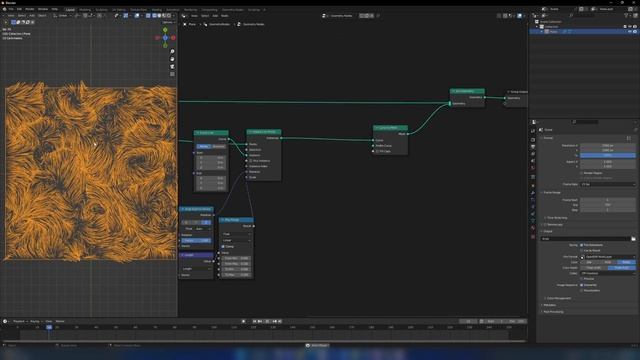Open the File menu
This screenshot has height=360, width=640.
(11, 9)
